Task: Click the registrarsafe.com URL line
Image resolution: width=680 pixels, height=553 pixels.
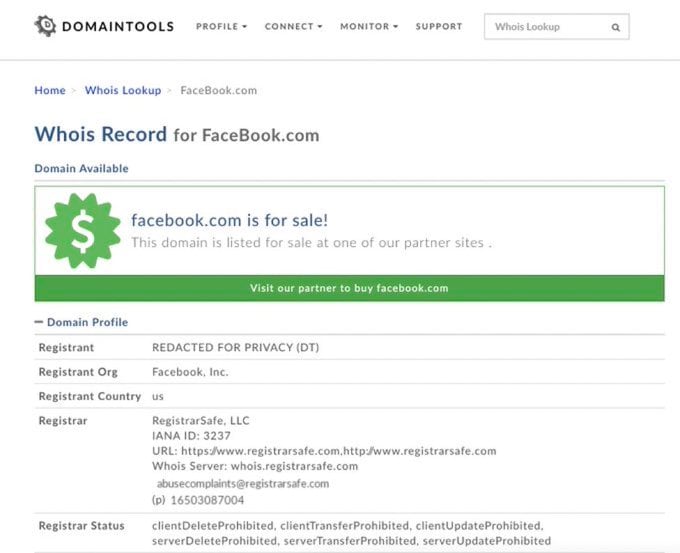Action: click(324, 451)
